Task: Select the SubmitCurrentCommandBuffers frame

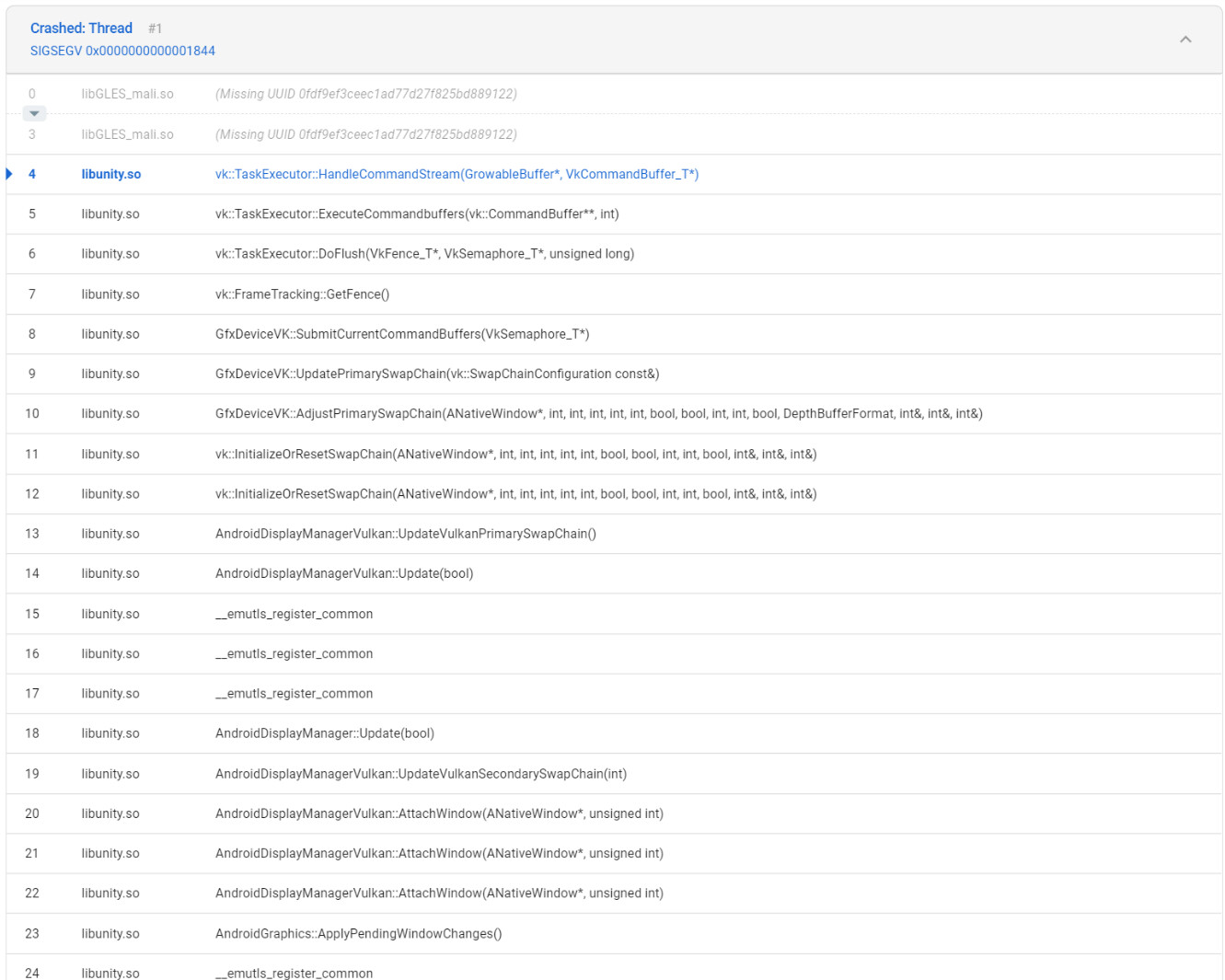Action: [x=402, y=334]
